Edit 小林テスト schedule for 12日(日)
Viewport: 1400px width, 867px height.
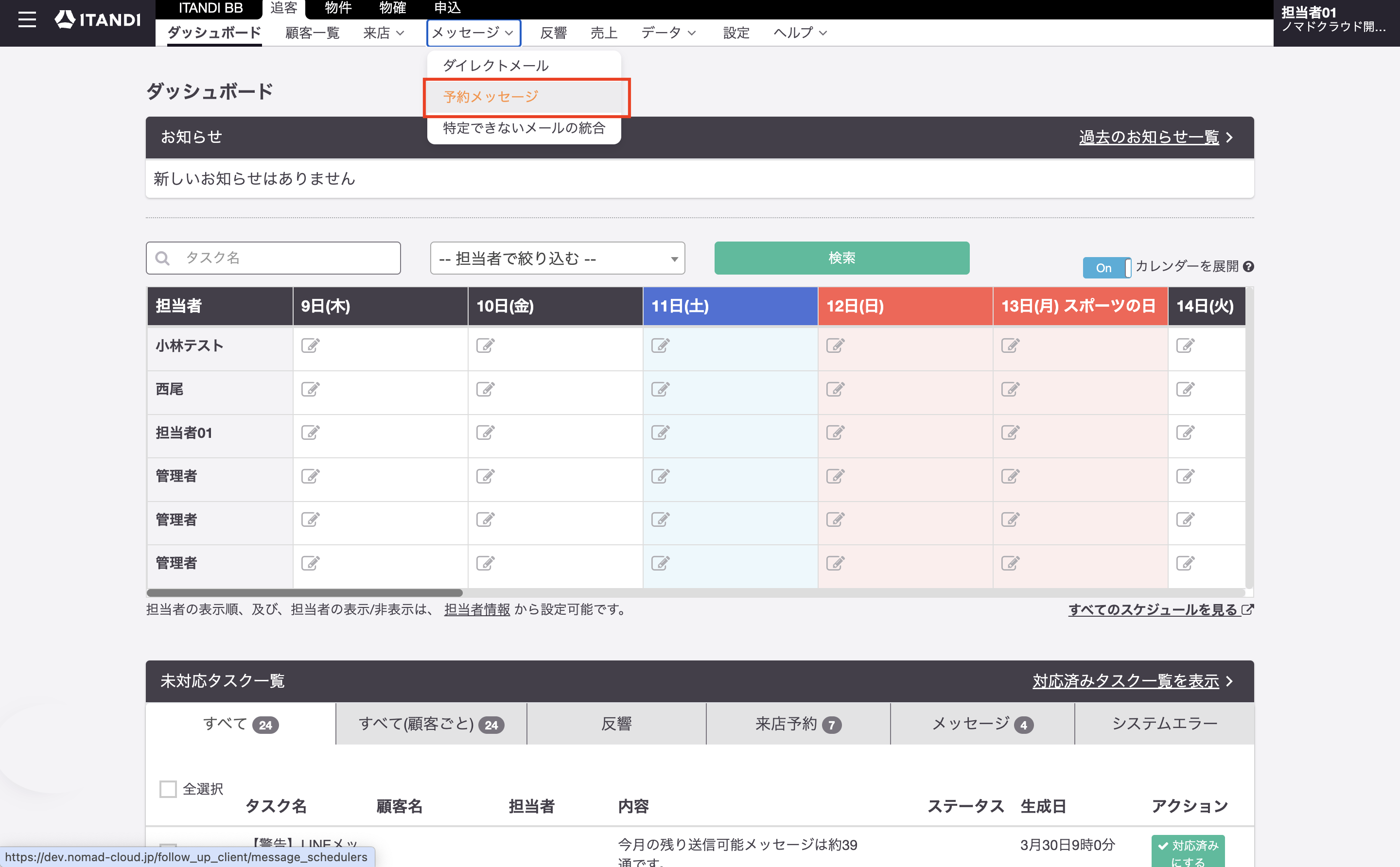pos(835,346)
